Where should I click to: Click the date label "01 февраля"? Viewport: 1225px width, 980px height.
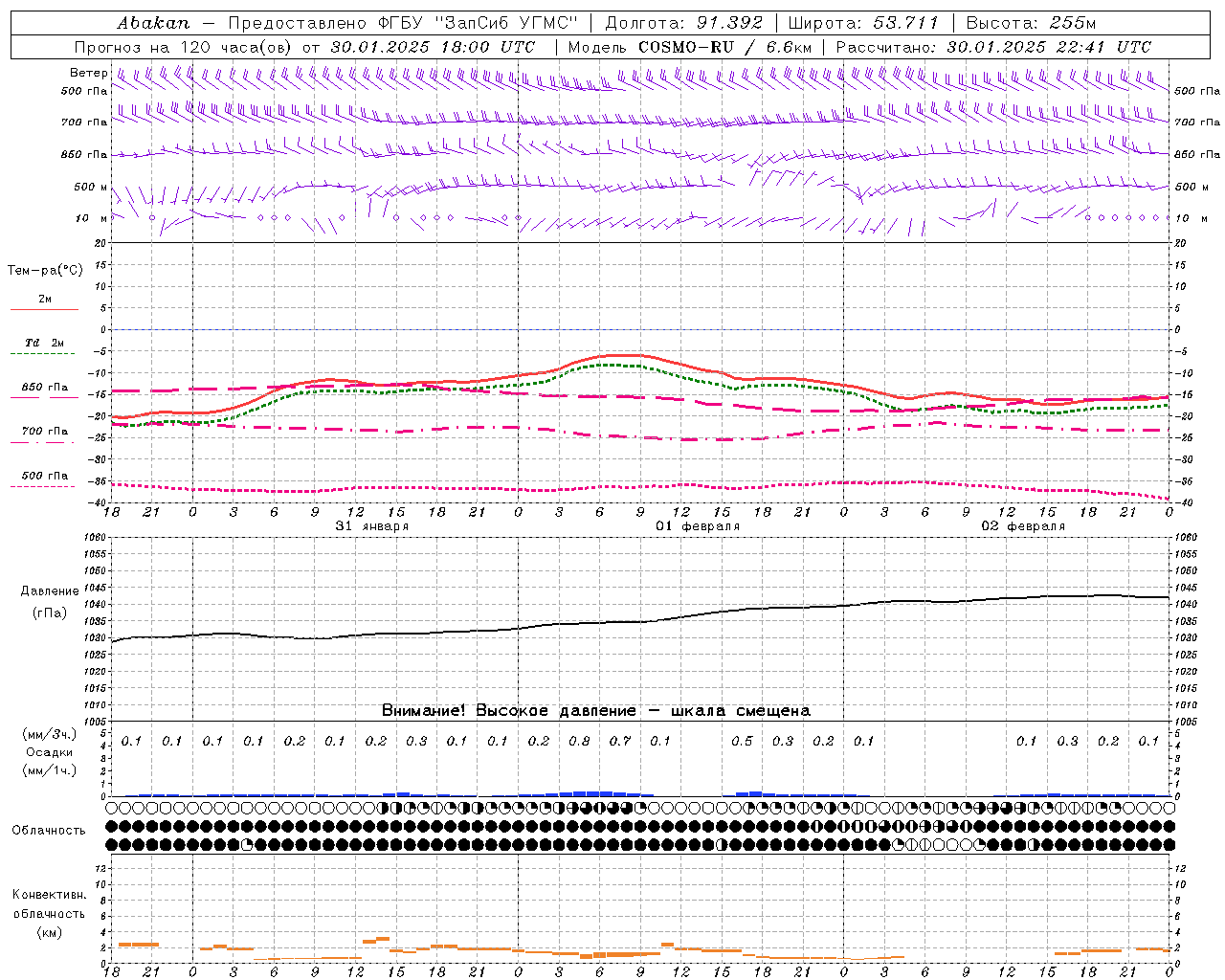(697, 526)
